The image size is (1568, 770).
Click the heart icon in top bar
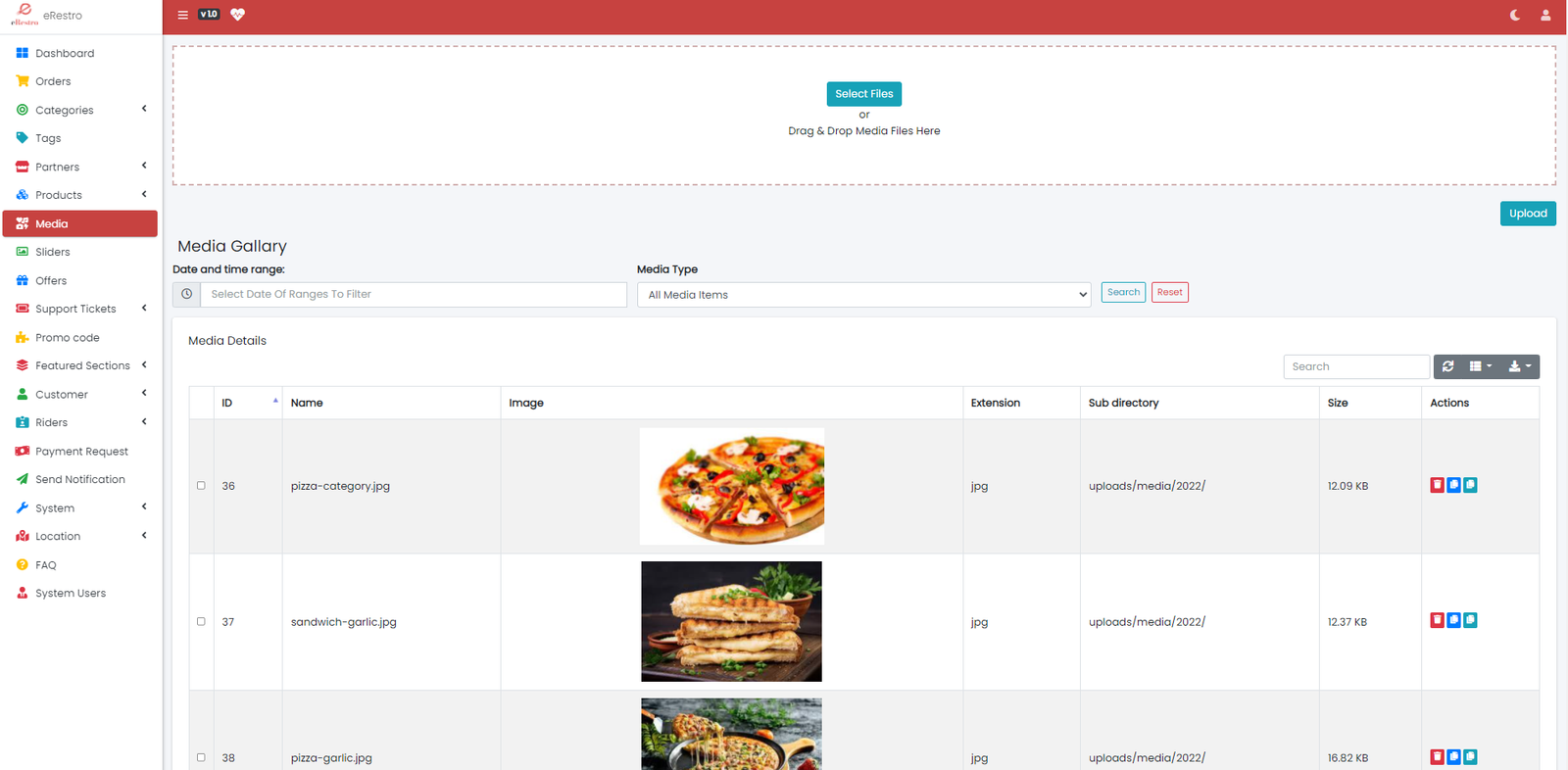(237, 15)
